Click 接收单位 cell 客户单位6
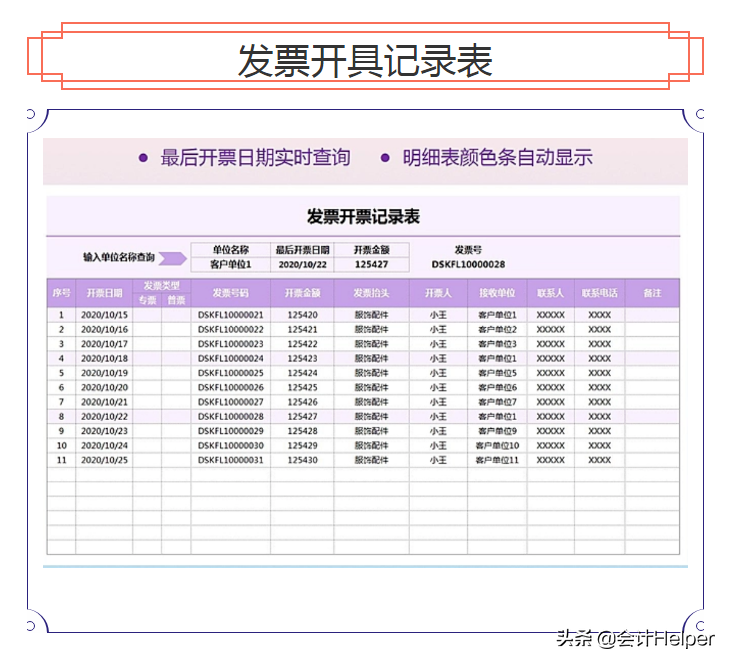 [497, 387]
